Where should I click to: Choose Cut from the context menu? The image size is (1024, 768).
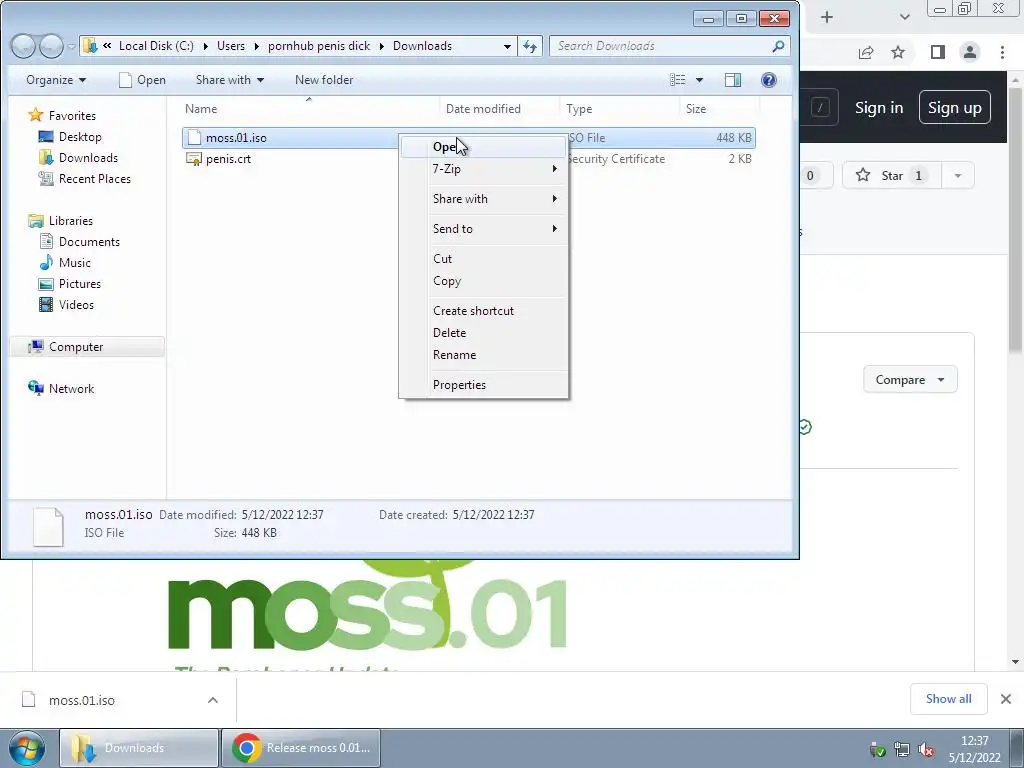tap(483, 259)
